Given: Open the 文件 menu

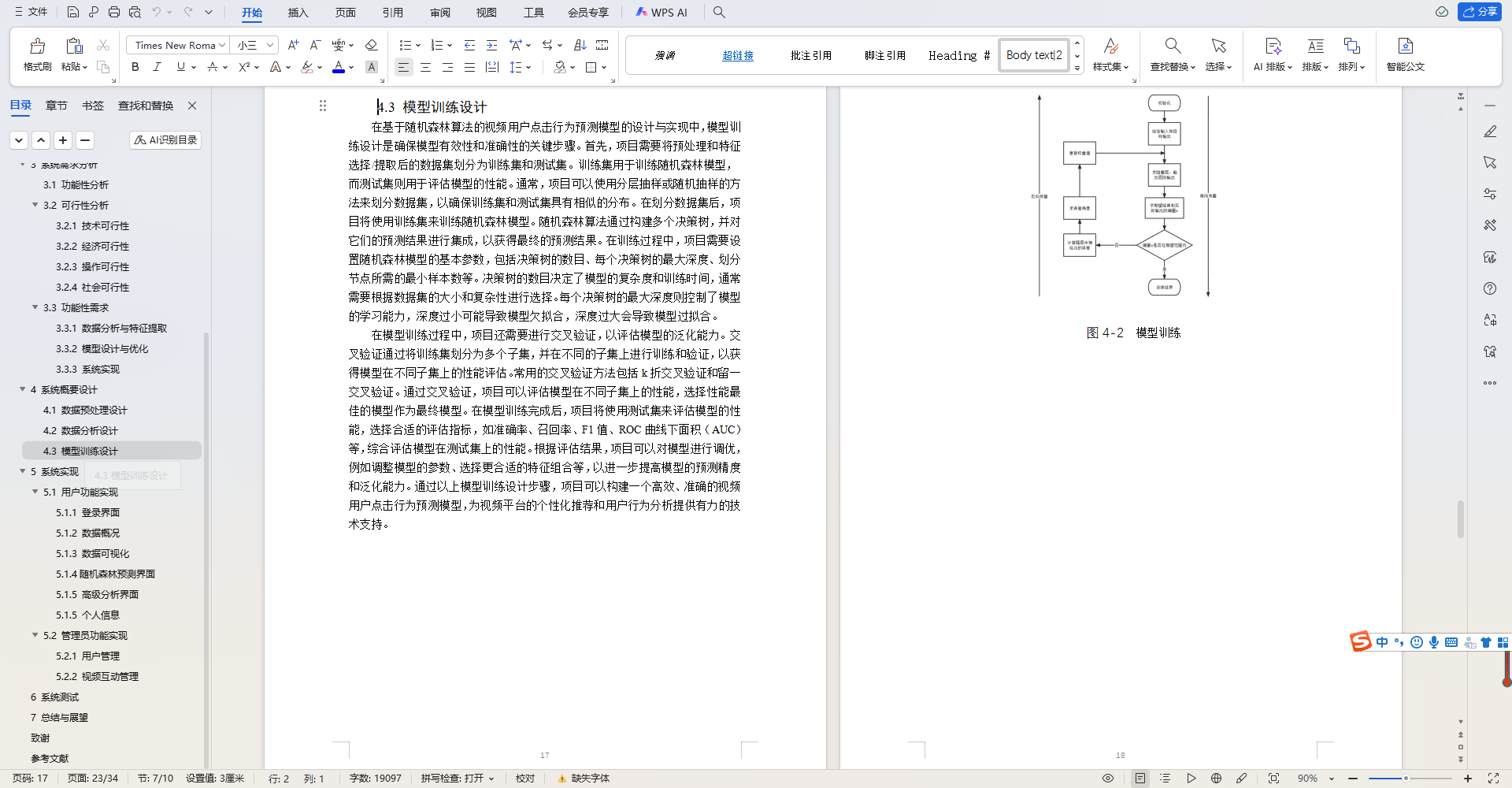Looking at the screenshot, I should click(31, 12).
